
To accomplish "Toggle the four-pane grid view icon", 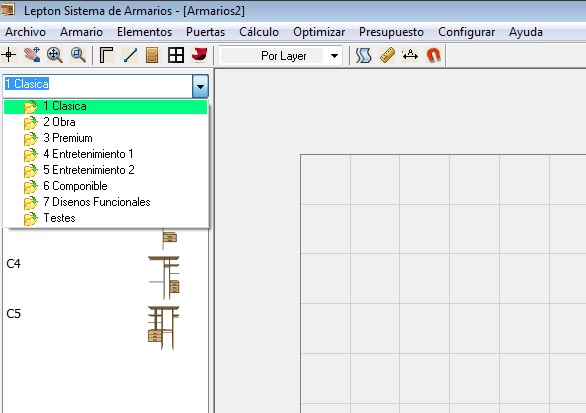I will point(176,55).
